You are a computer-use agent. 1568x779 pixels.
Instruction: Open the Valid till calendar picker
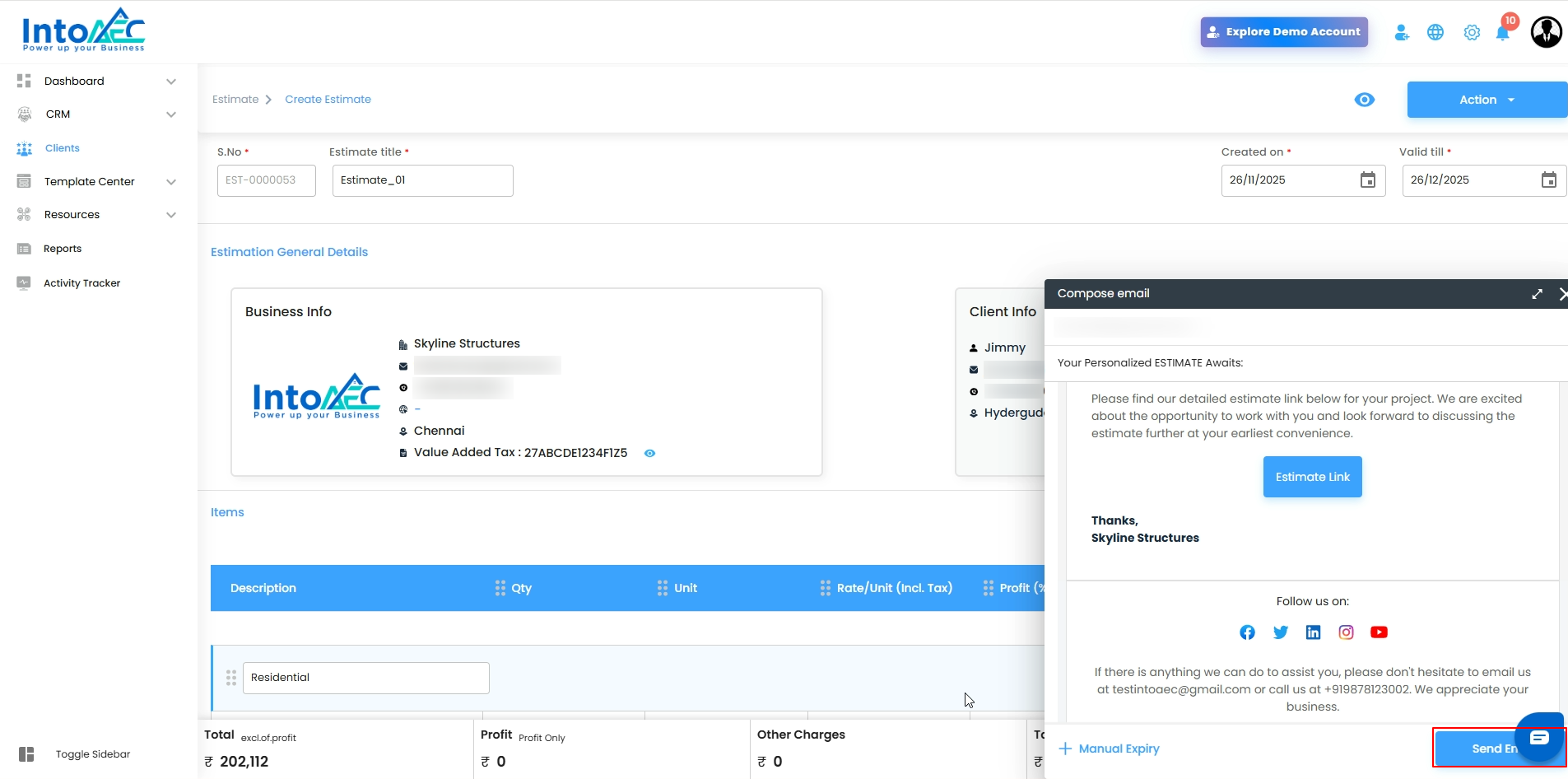1549,180
